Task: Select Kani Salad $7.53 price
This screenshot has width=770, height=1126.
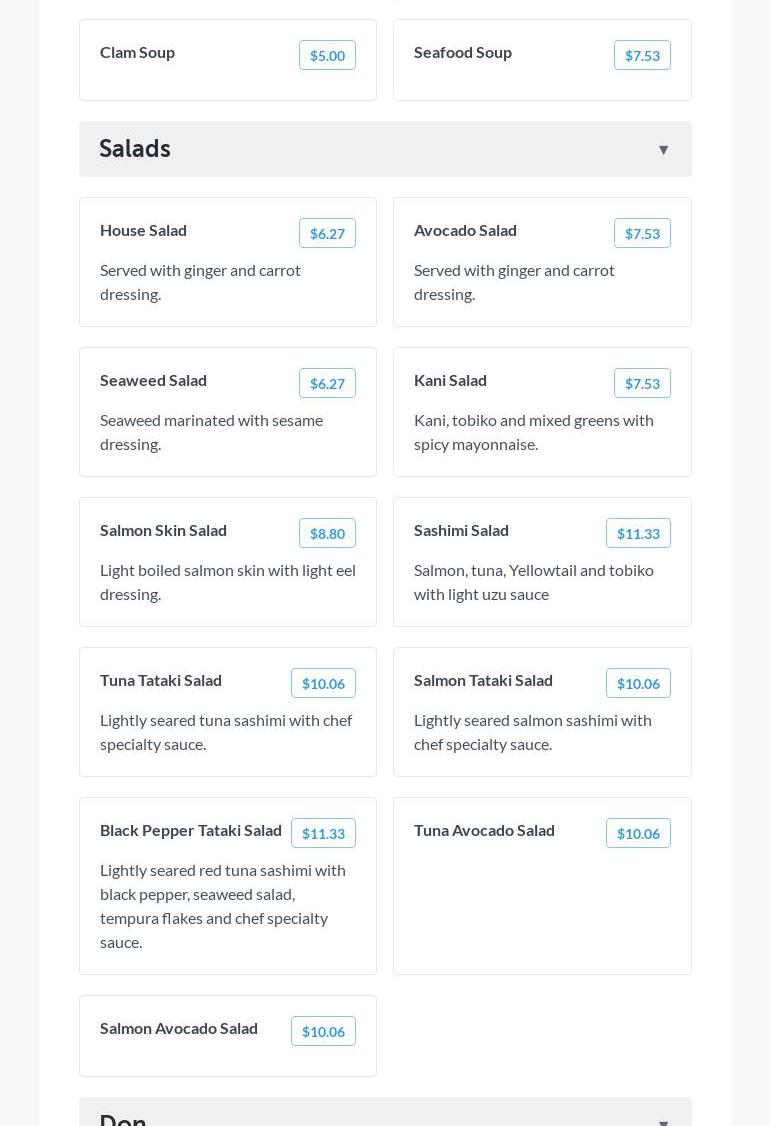Action: 642,384
